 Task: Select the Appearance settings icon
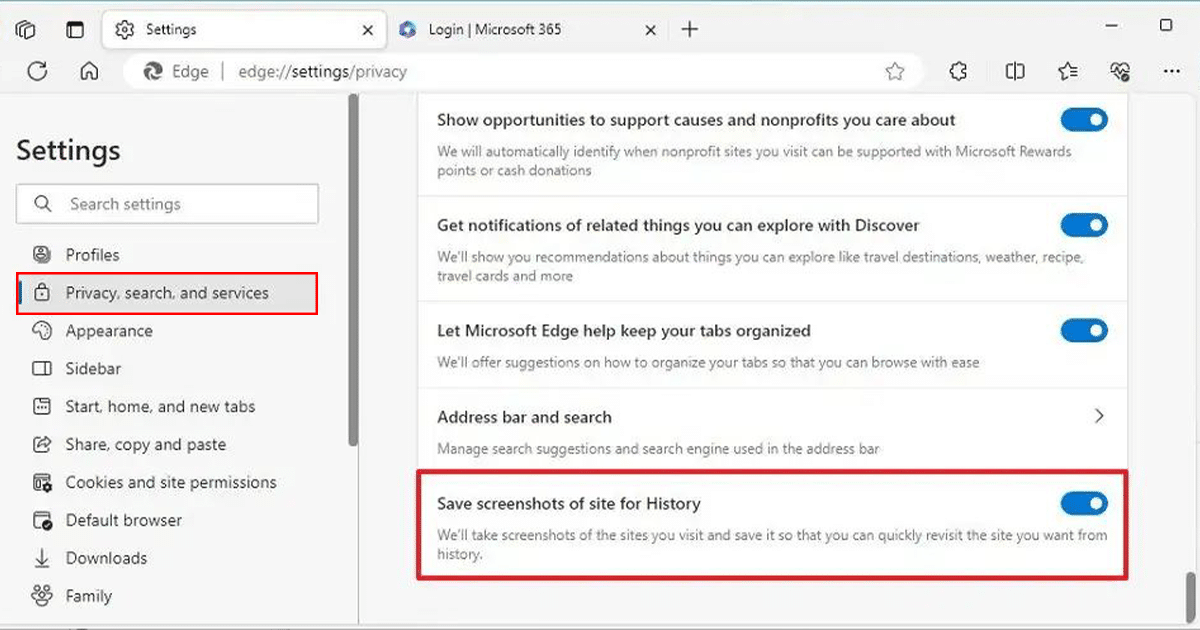click(40, 330)
